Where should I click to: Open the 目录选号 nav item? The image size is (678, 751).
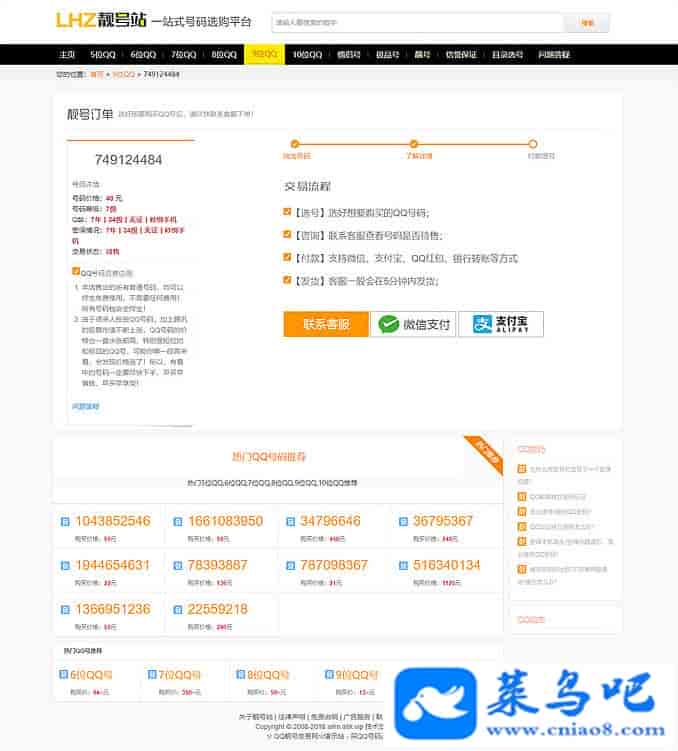tap(507, 55)
